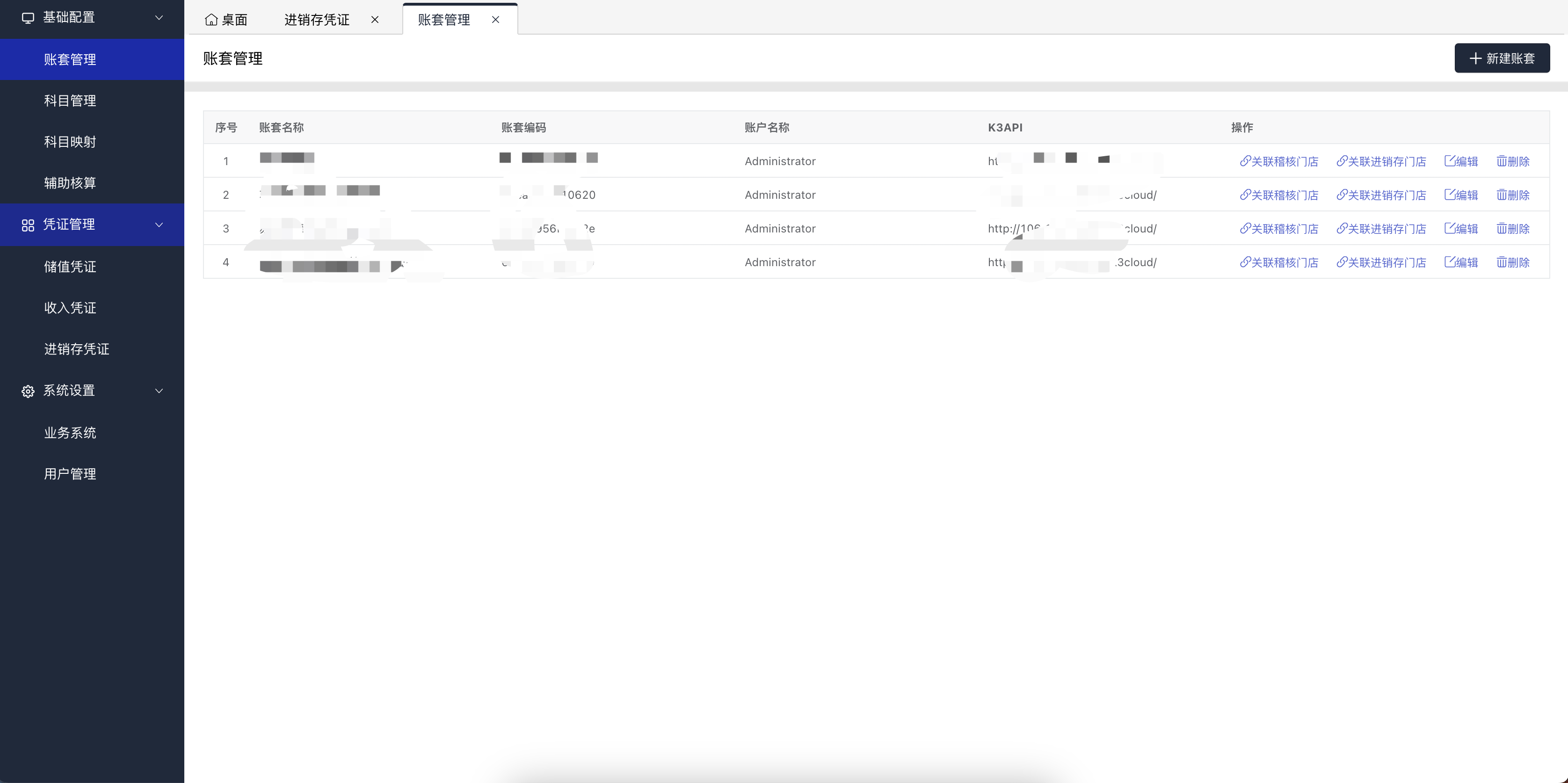Viewport: 1568px width, 783px height.
Task: Click 关联稽核门店 in row 3
Action: 1279,228
